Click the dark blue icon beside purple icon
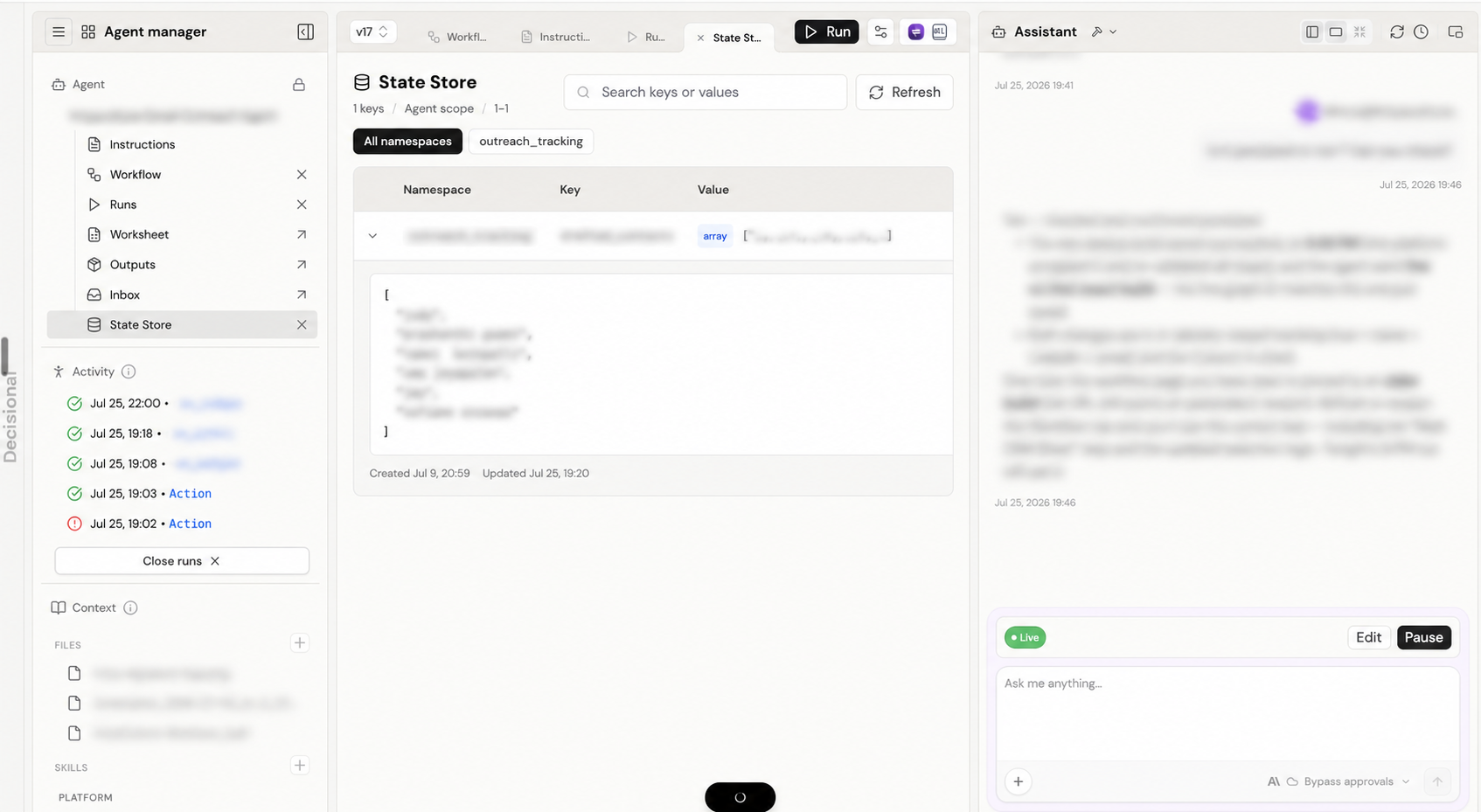Viewport: 1481px width, 812px height. point(940,31)
